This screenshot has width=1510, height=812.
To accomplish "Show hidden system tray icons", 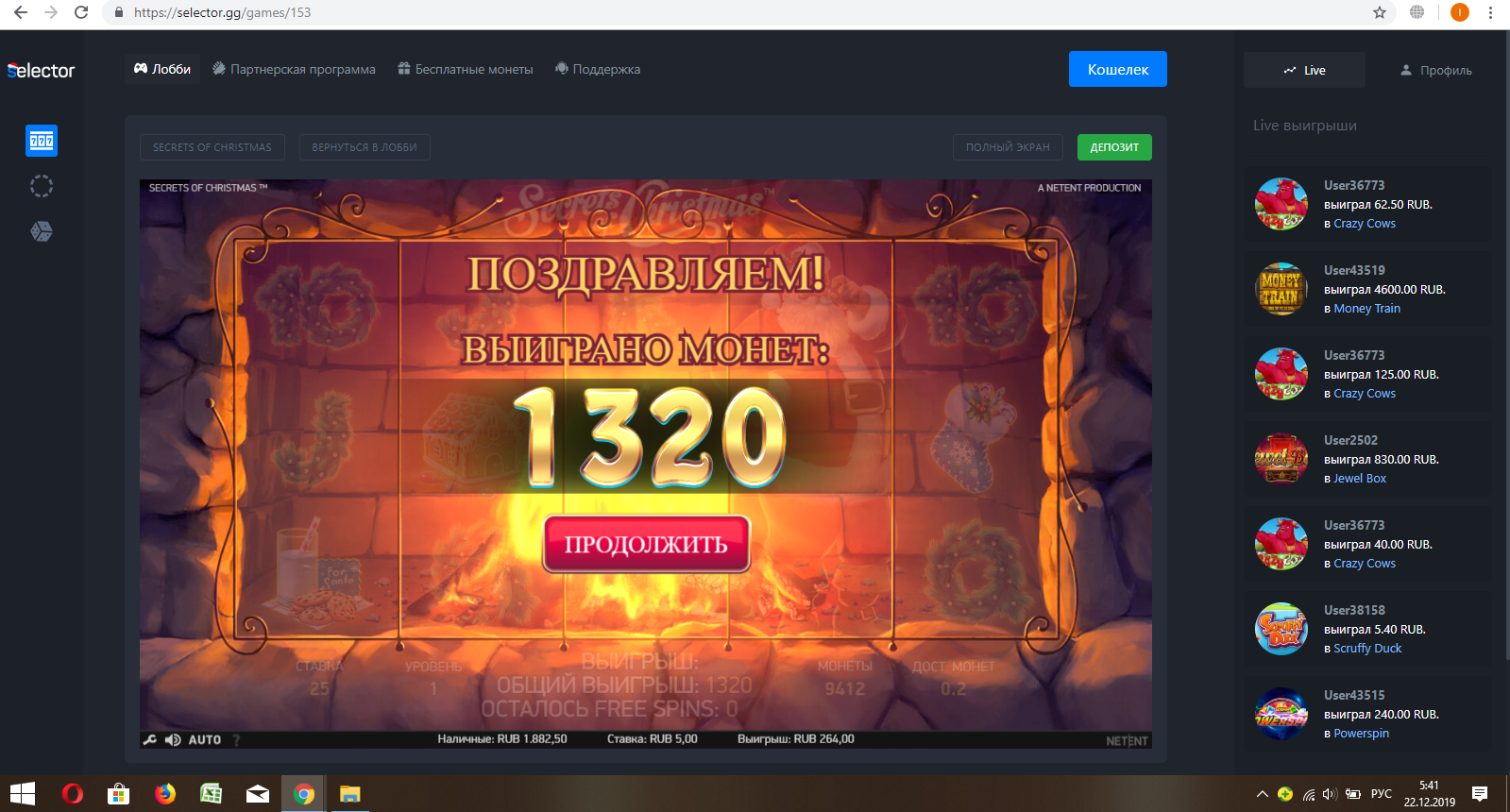I will (1262, 794).
